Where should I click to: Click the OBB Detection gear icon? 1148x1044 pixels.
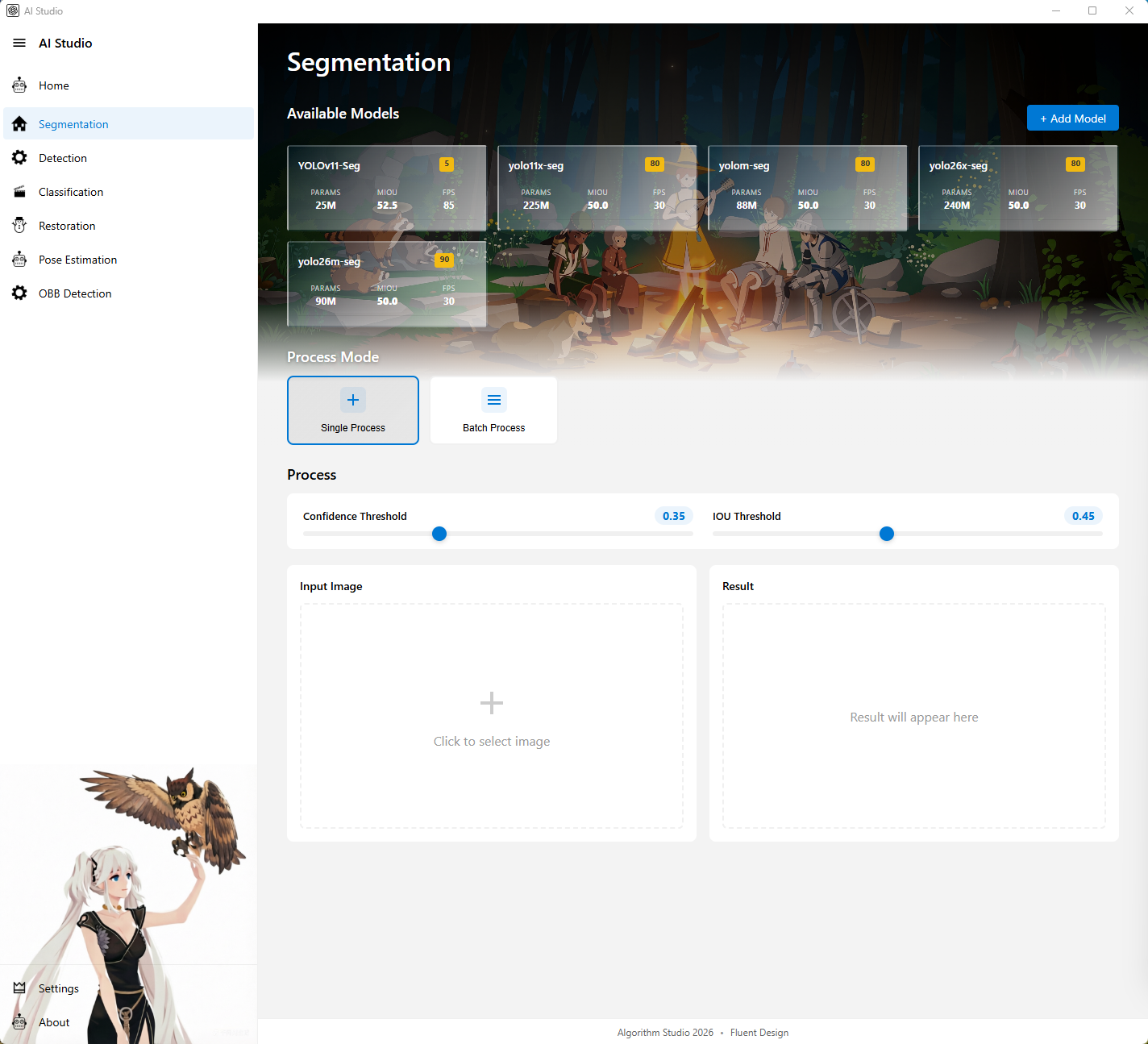tap(19, 293)
